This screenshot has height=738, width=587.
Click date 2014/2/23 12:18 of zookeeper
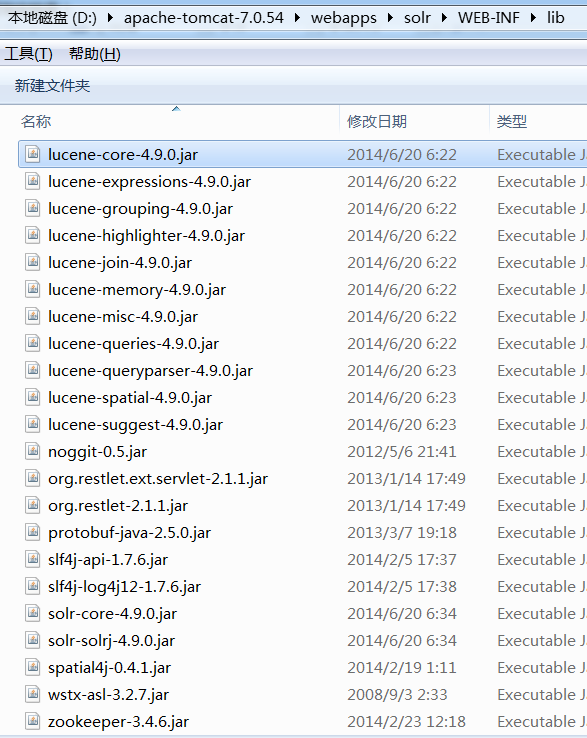coord(406,722)
